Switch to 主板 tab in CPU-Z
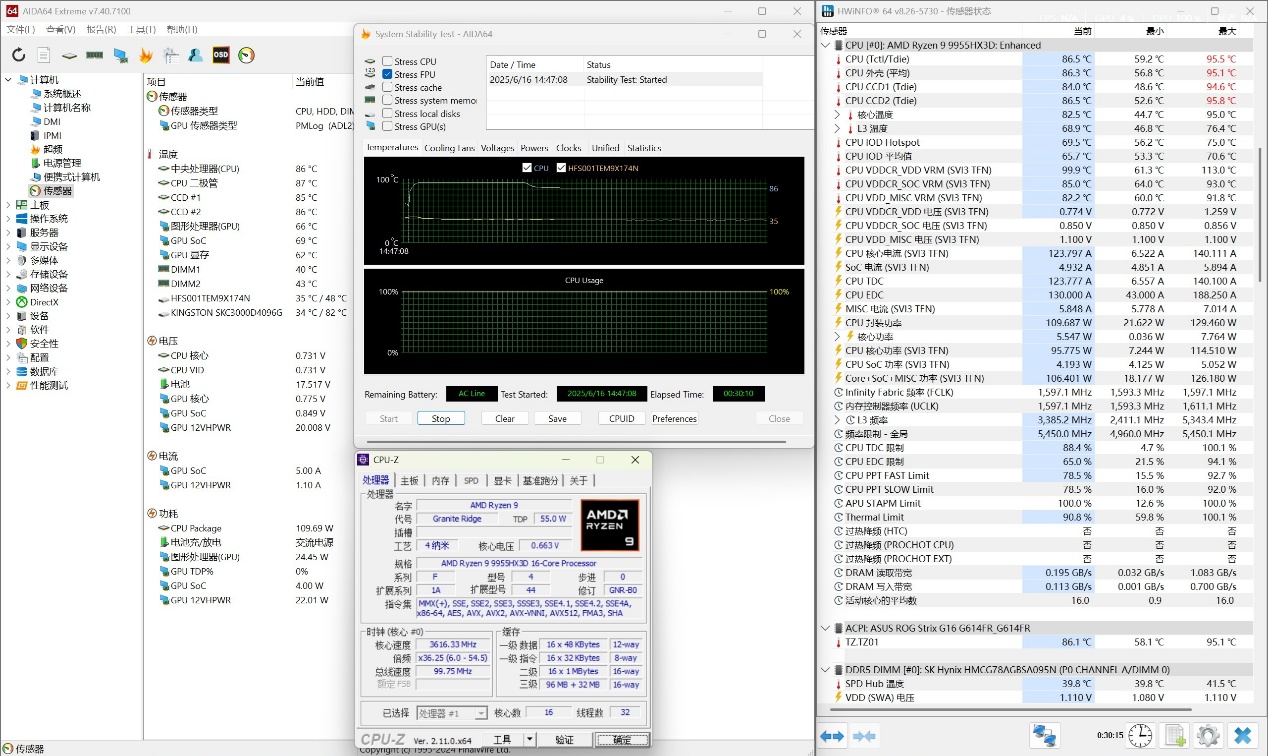This screenshot has width=1268, height=756. click(x=410, y=480)
